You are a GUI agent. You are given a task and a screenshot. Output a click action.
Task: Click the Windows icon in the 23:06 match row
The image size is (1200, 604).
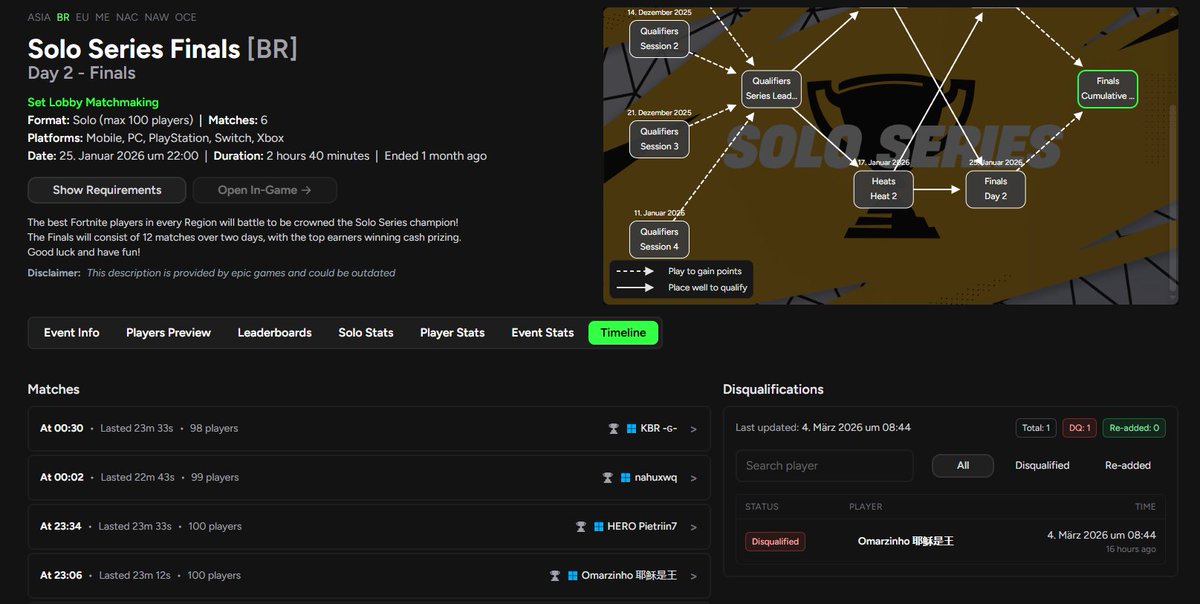573,575
